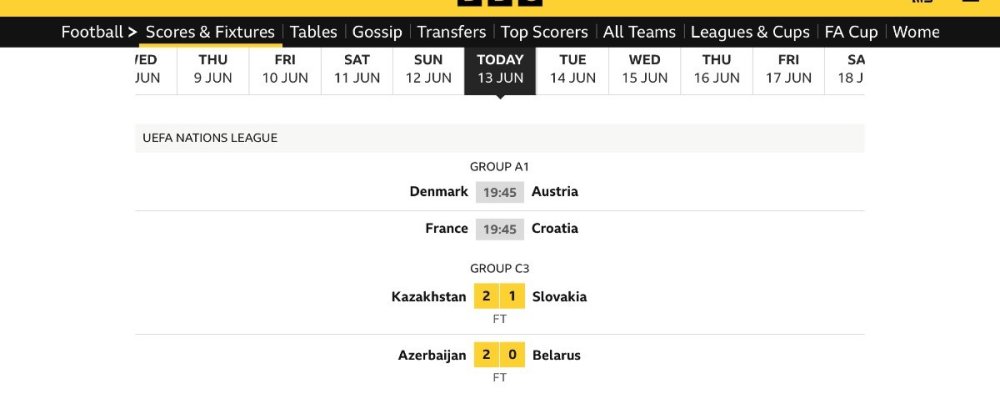Choose Wed 15 Jun date
The height and width of the screenshot is (409, 1000).
[x=645, y=69]
